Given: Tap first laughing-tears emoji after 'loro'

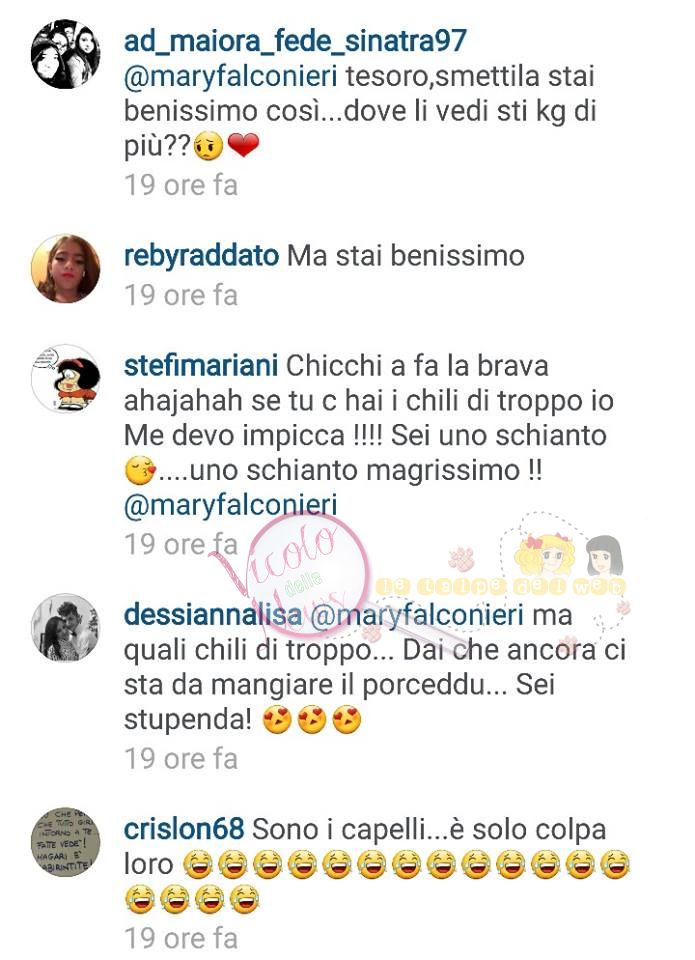Looking at the screenshot, I should [x=197, y=866].
